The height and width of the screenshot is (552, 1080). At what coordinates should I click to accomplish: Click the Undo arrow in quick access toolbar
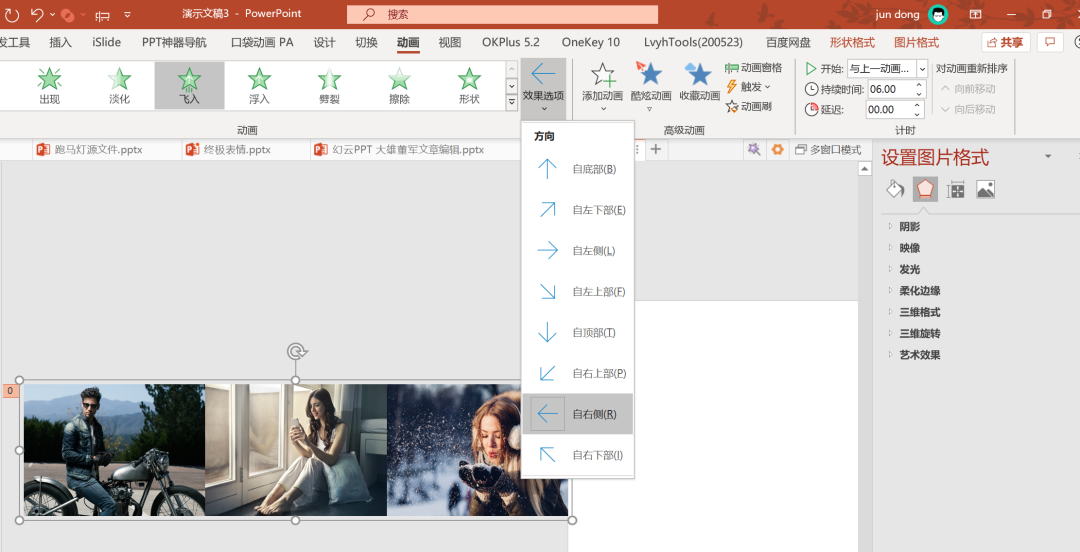[x=37, y=14]
